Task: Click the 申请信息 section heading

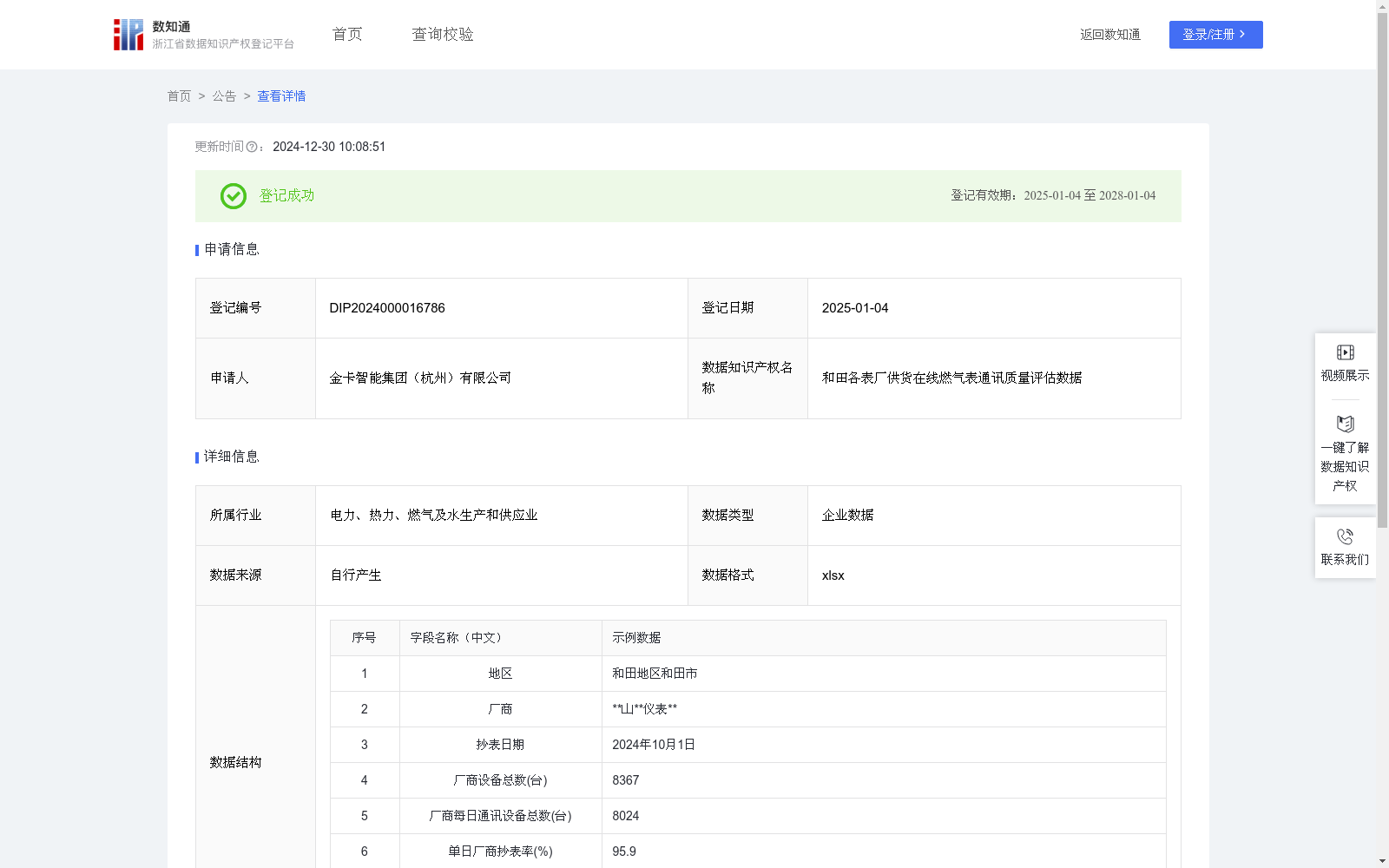Action: [231, 250]
